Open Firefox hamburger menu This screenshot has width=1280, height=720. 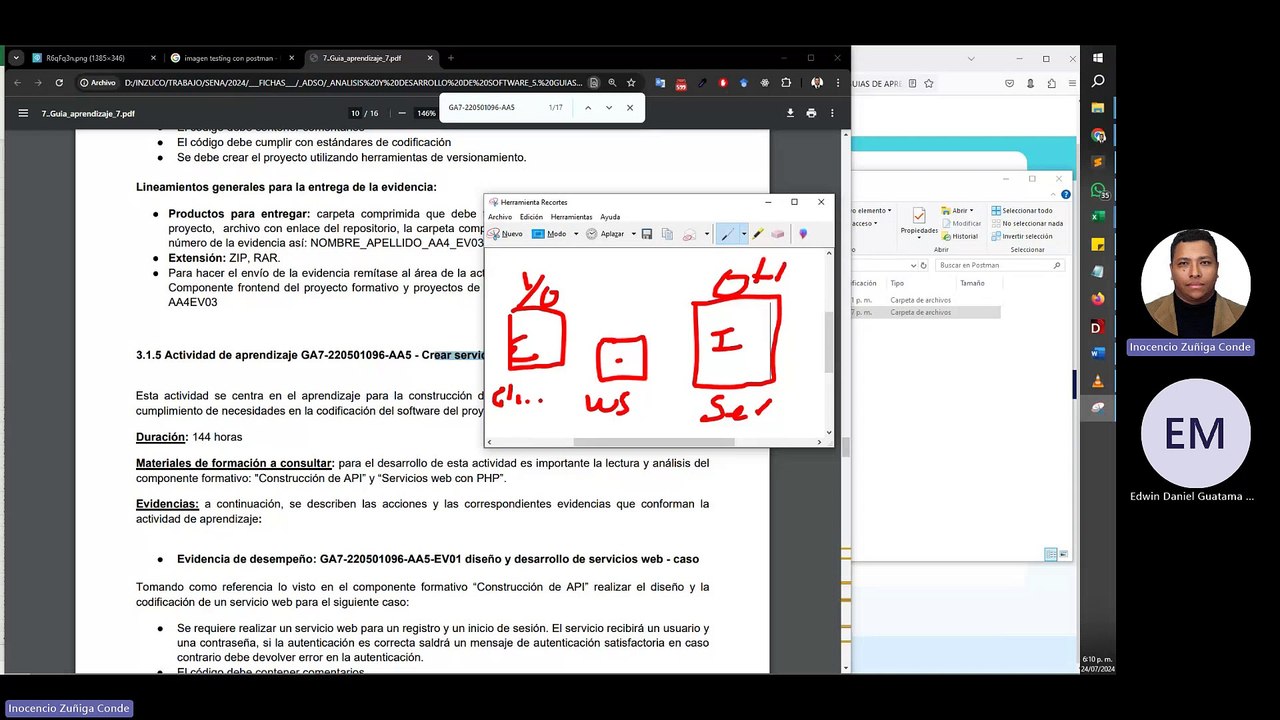click(x=1070, y=84)
